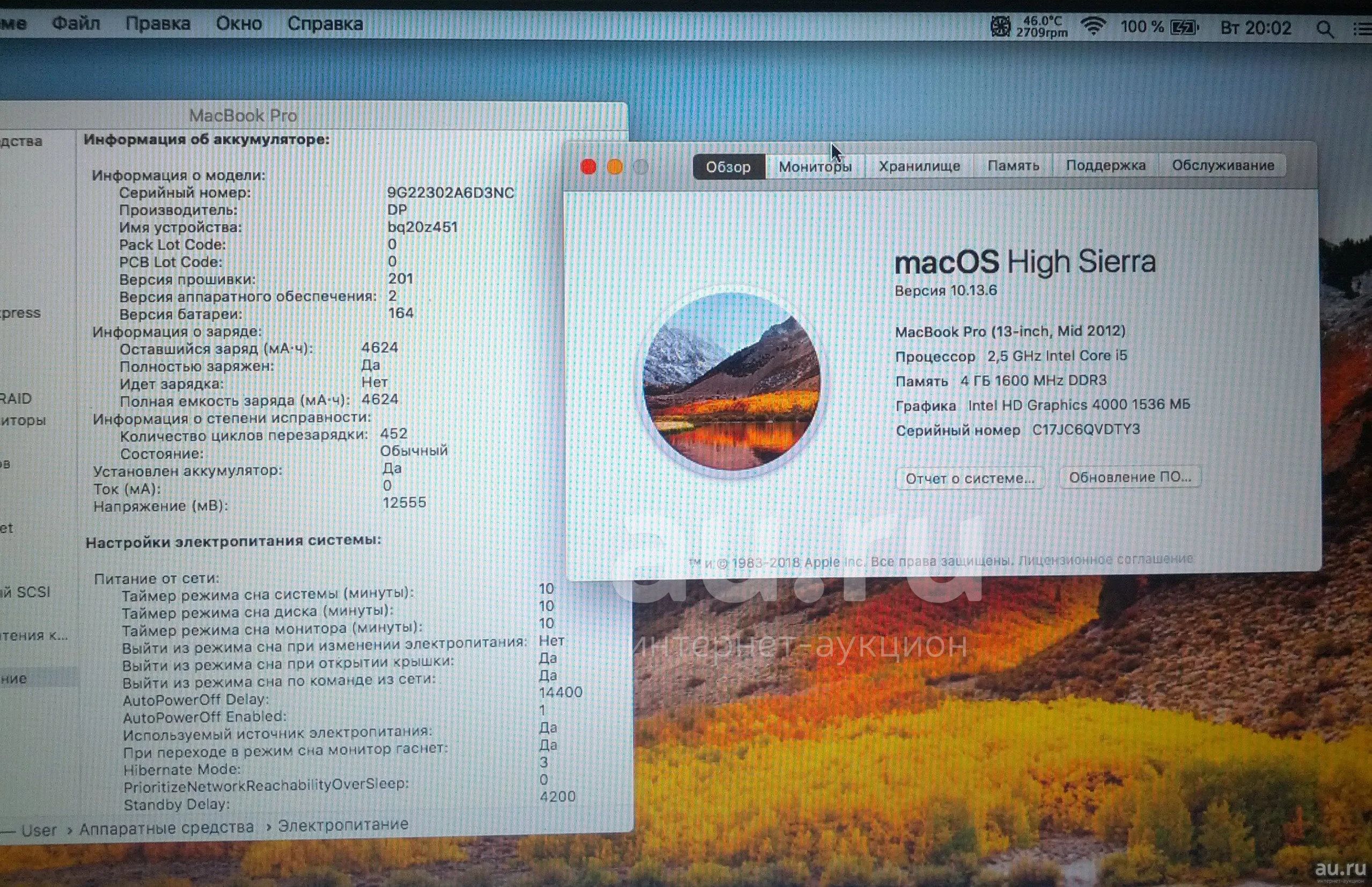The image size is (1372, 887).
Task: Click MacBook Pro (13-inch, Mid 2012) text
Action: (x=1010, y=331)
